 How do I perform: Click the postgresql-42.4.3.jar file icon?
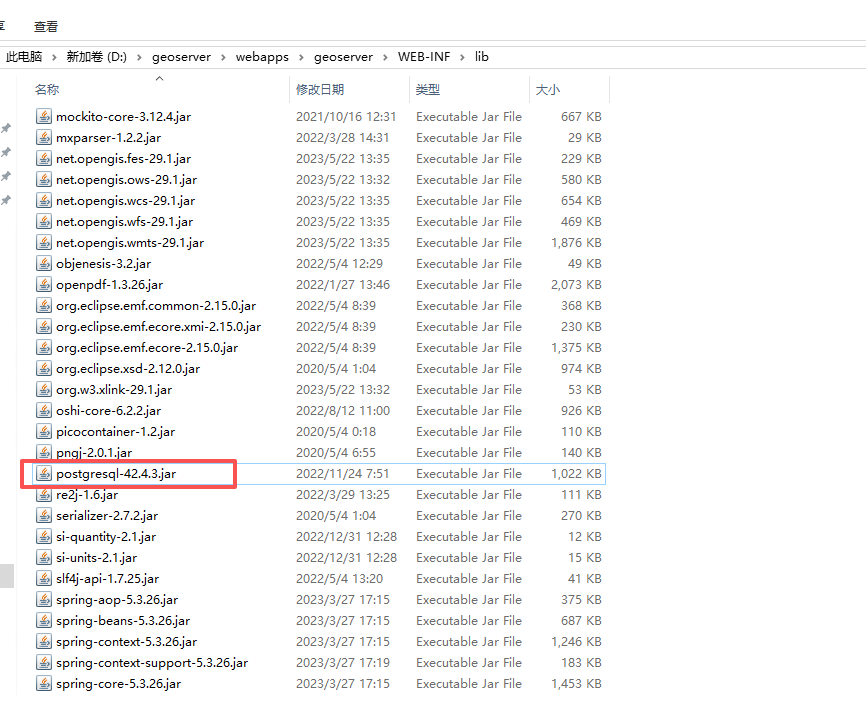(x=44, y=473)
